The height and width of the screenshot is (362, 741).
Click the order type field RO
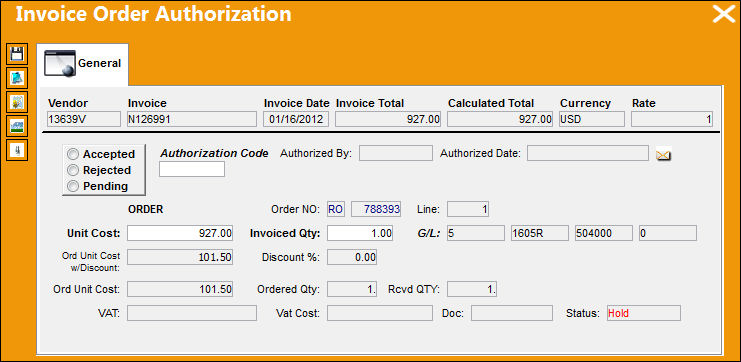(336, 209)
